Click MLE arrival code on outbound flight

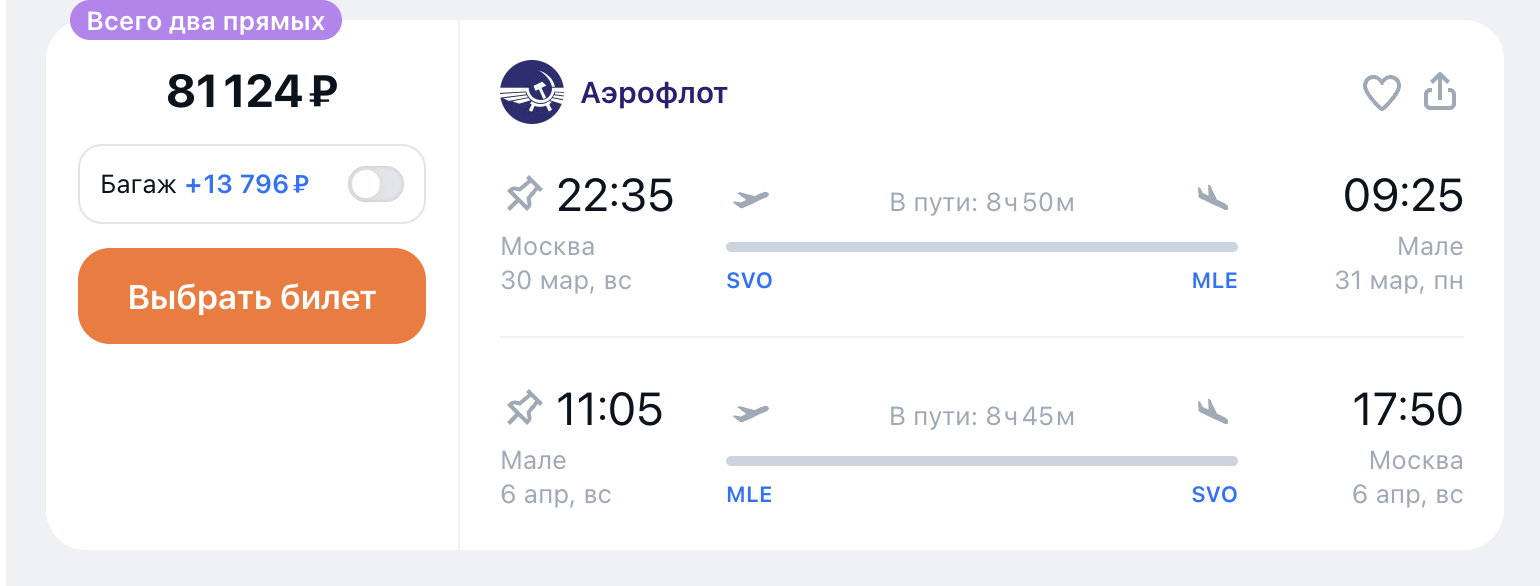click(x=1214, y=281)
